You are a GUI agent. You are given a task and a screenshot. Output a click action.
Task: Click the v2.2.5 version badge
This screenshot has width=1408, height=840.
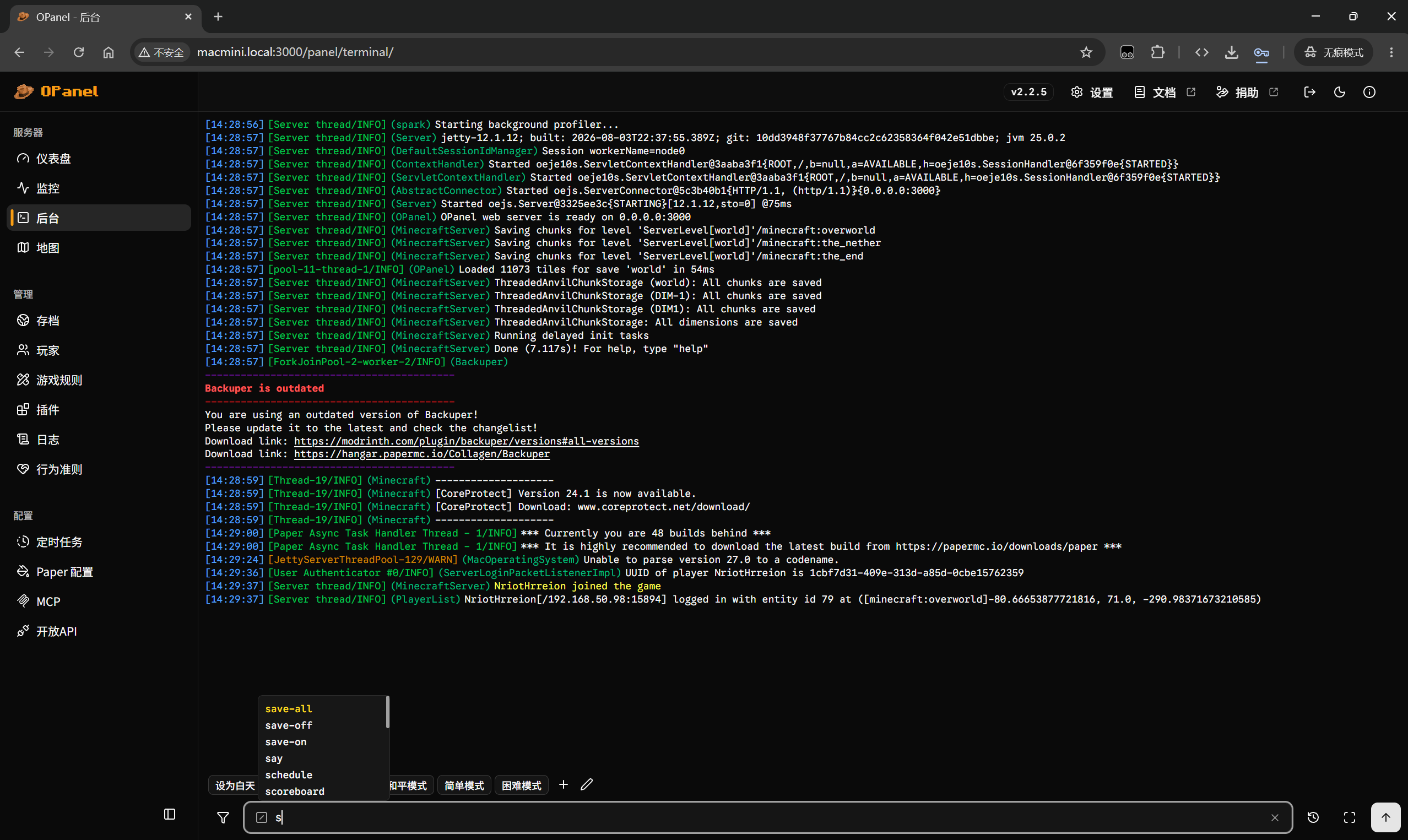[x=1028, y=93]
